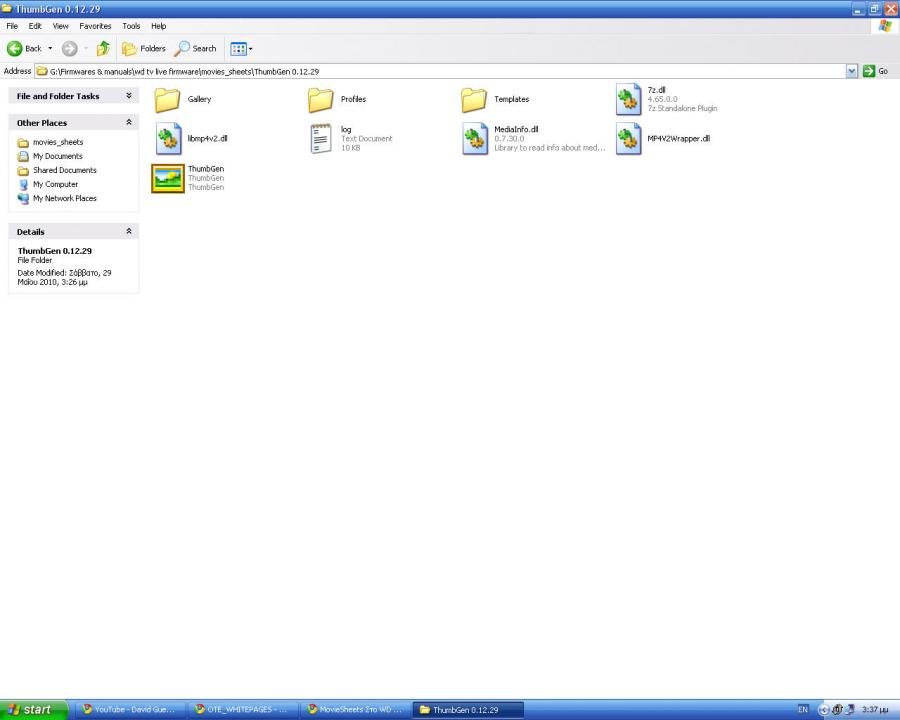Switch to YouTube taskbar window

(131, 710)
